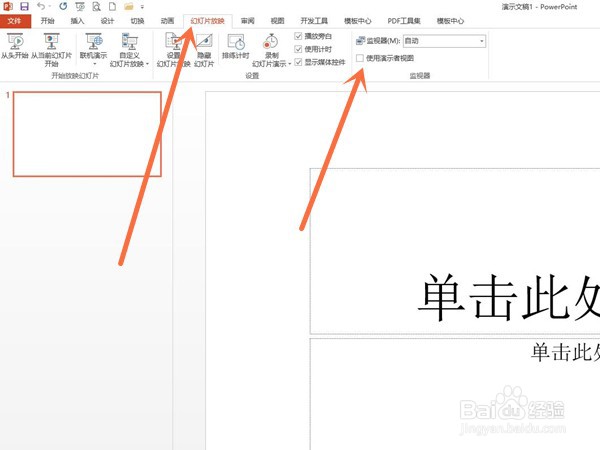
Task: Click the quick access Start From Beginning icon
Action: (x=80, y=7)
